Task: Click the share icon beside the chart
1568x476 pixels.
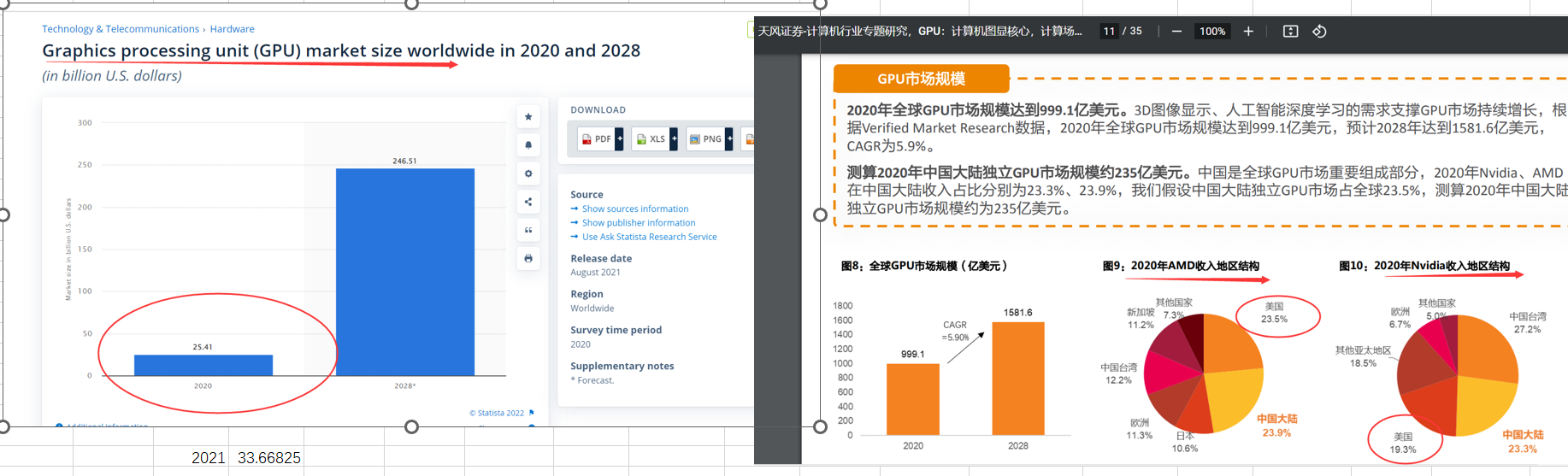Action: pyautogui.click(x=528, y=202)
